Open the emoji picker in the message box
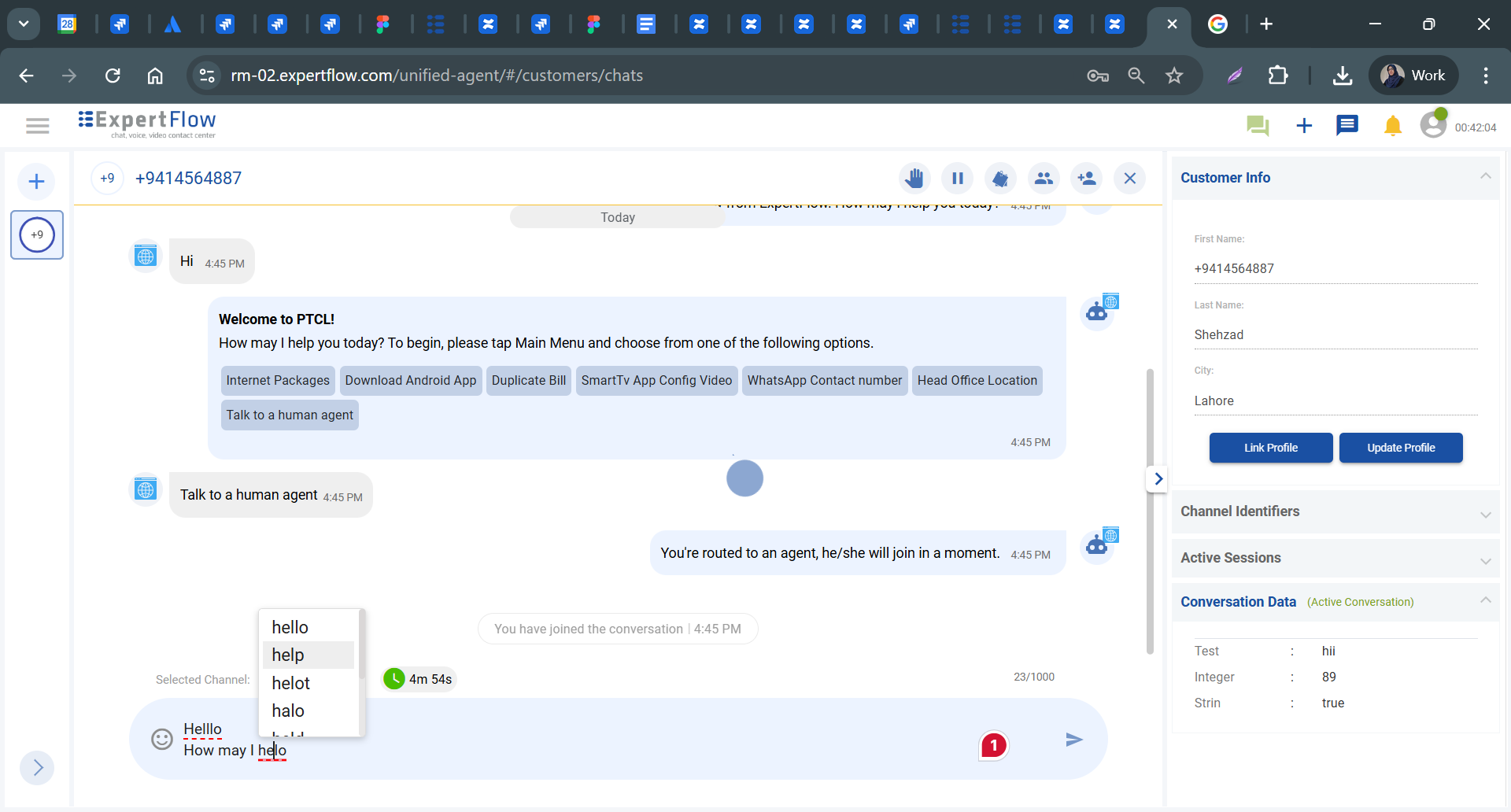This screenshot has width=1511, height=812. (x=161, y=739)
